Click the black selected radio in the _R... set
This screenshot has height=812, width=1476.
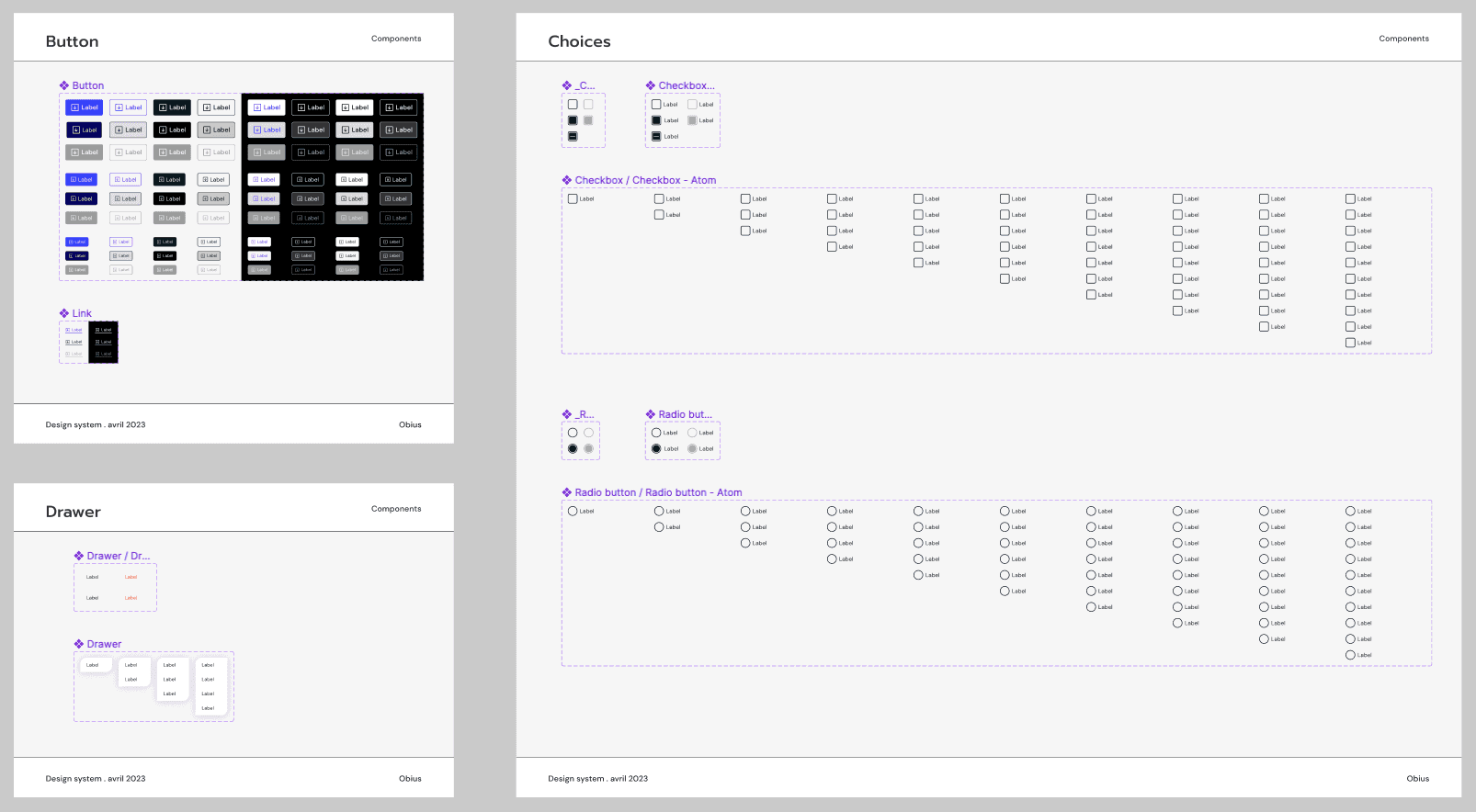573,448
